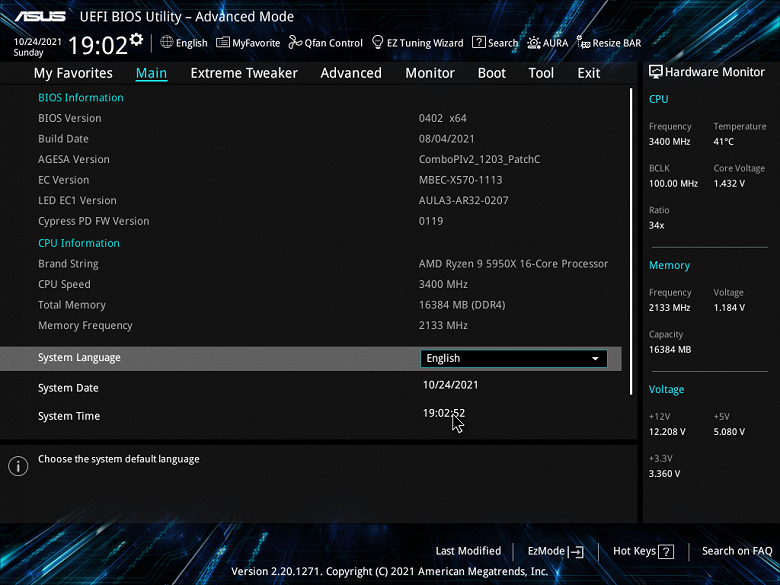Click the EzMode switch arrow icon
The height and width of the screenshot is (585, 780).
[x=576, y=551]
